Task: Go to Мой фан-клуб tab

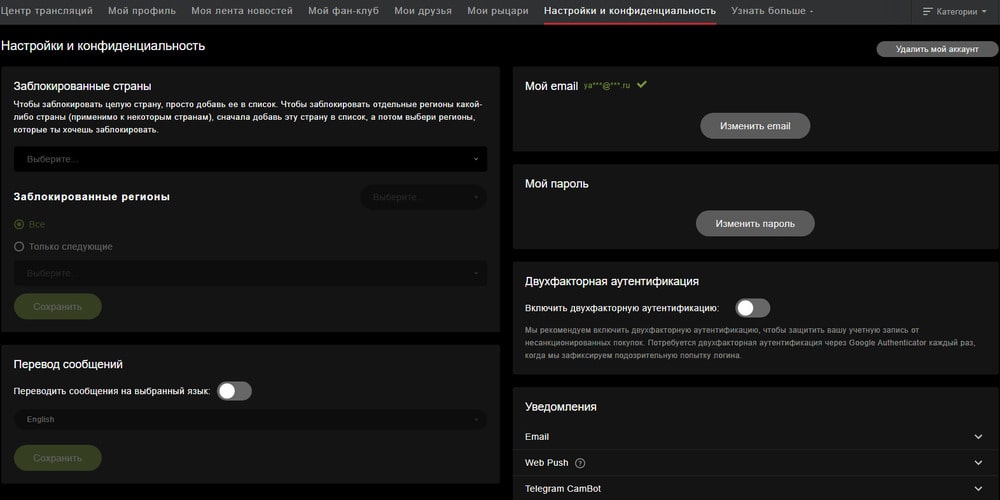Action: pyautogui.click(x=343, y=11)
